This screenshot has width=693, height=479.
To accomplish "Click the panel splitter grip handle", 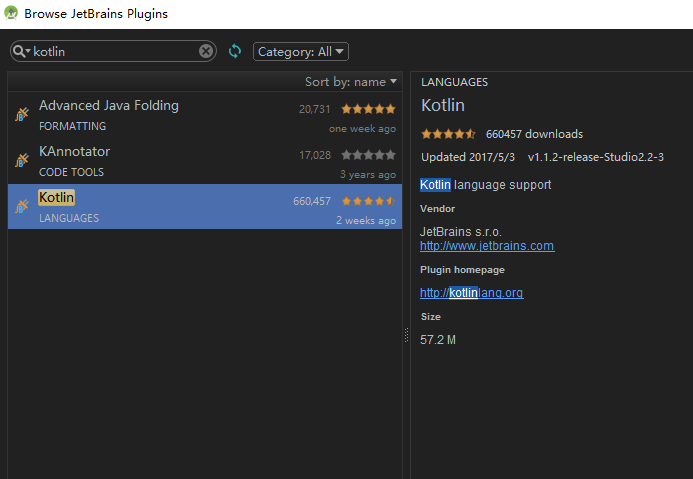I will tap(407, 335).
